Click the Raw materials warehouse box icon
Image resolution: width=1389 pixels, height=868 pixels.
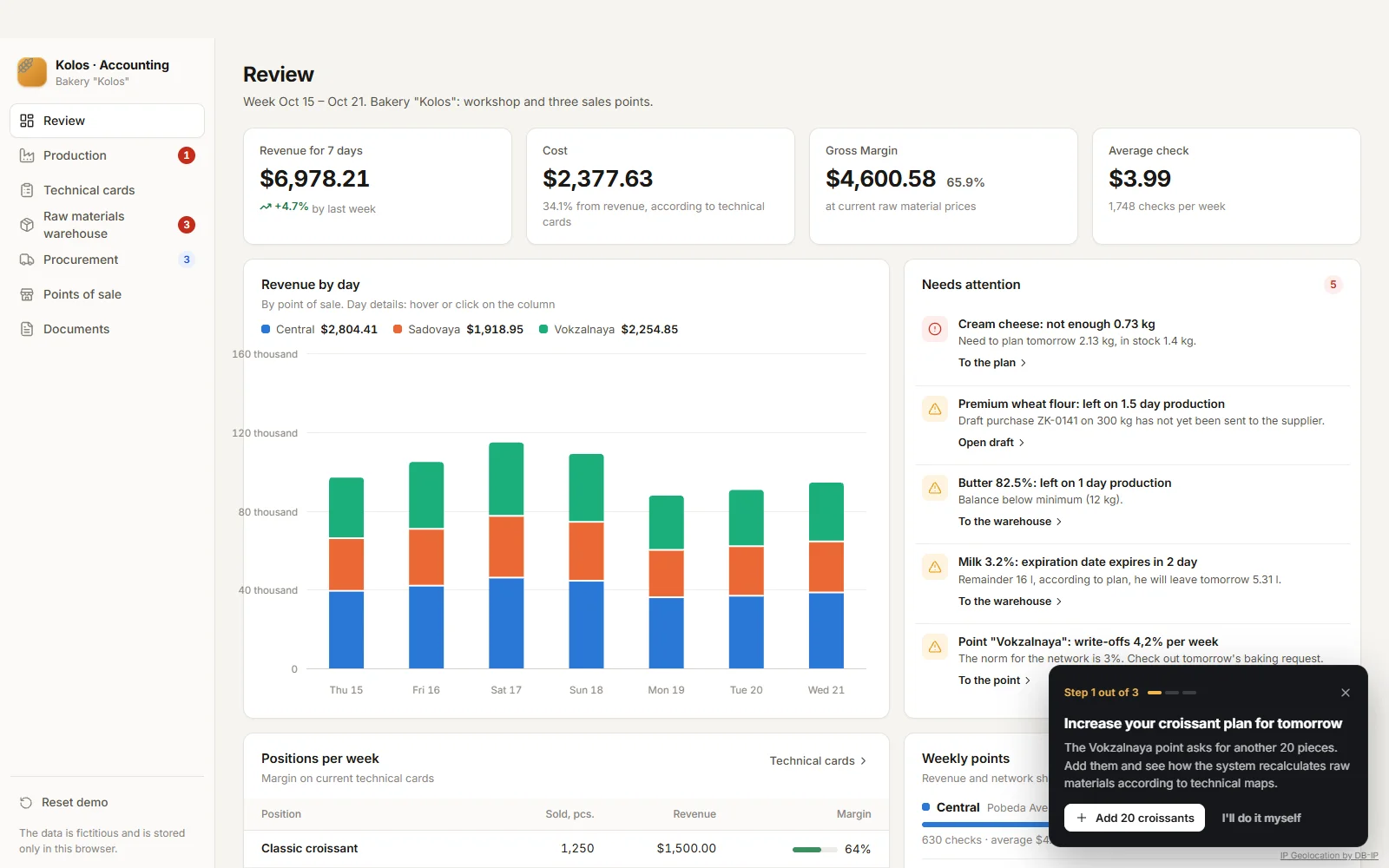[27, 225]
